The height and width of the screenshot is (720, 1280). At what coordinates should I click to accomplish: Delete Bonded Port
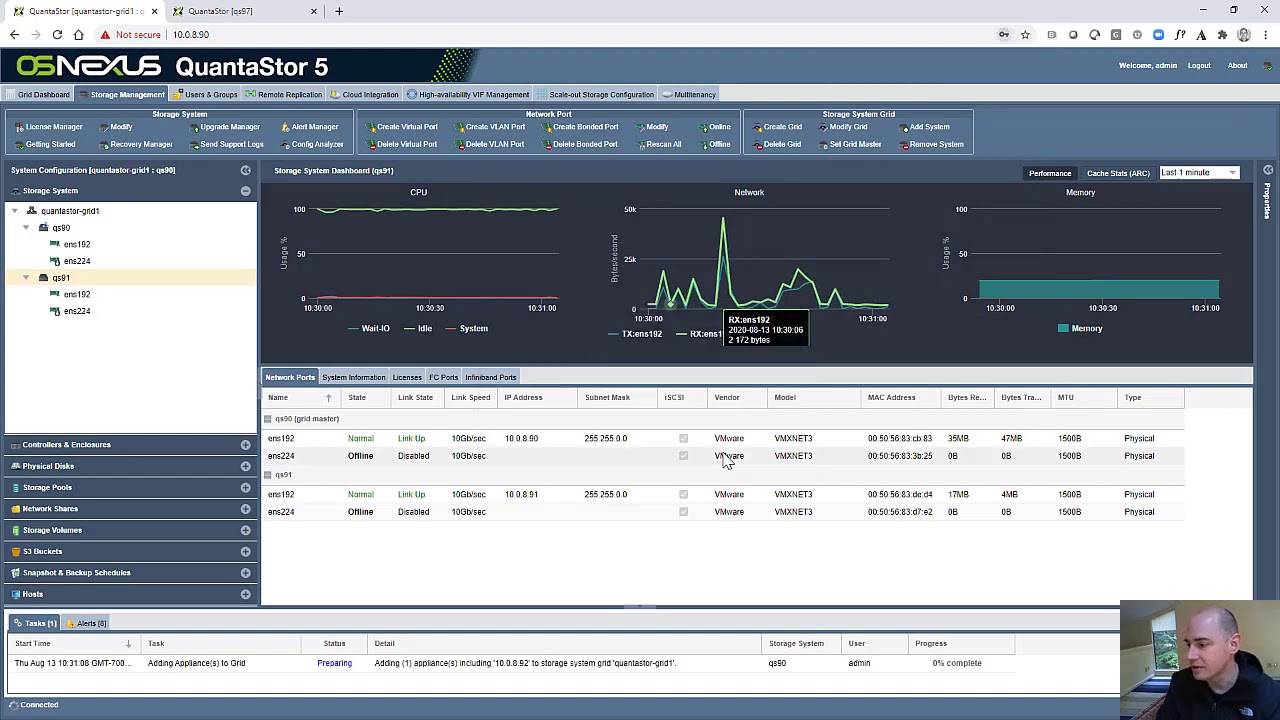(580, 144)
